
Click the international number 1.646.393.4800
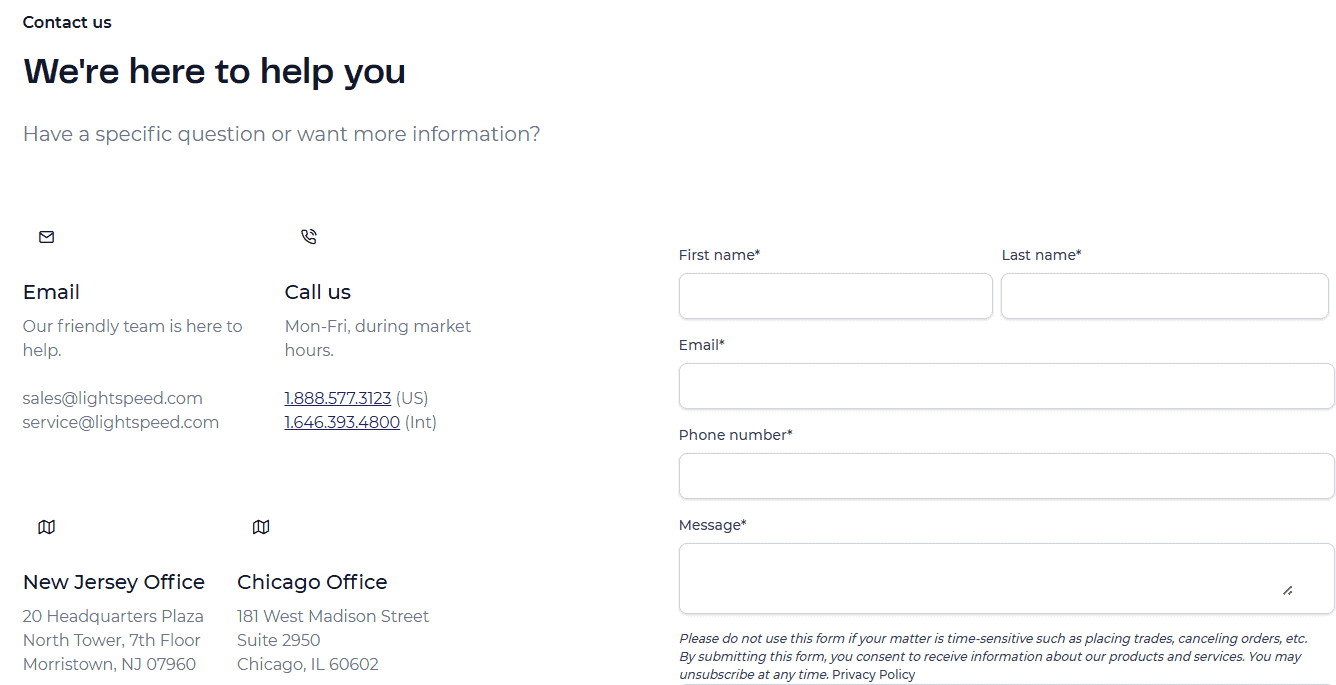(342, 422)
